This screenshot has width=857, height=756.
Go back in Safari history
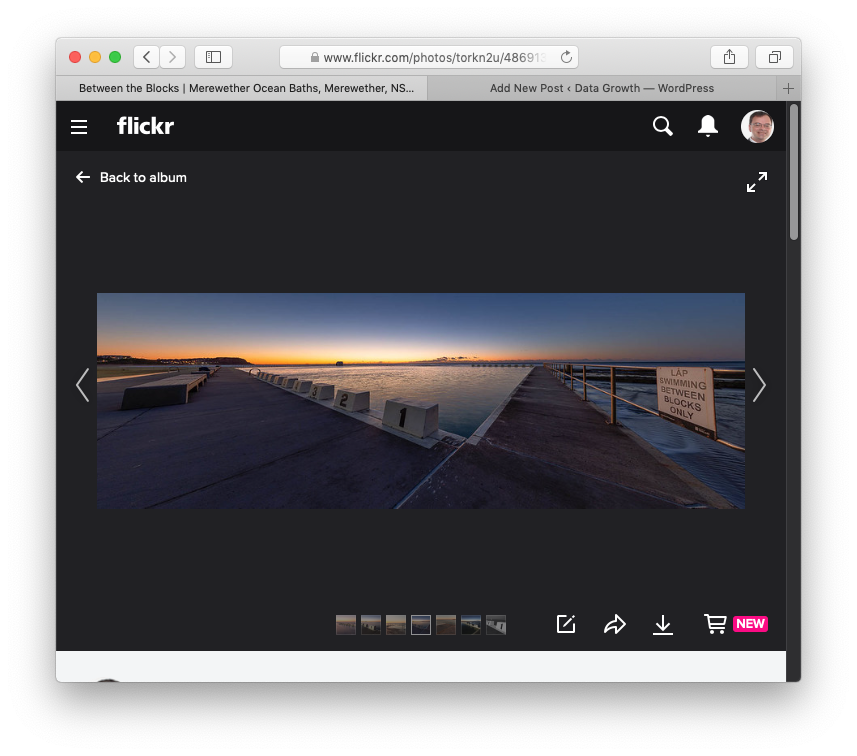point(146,57)
